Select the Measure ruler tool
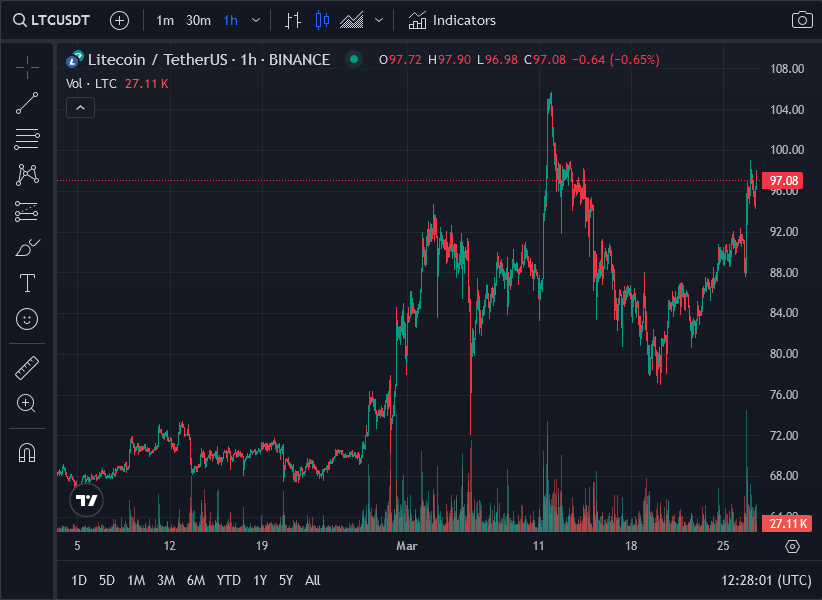This screenshot has width=822, height=600. (x=27, y=368)
